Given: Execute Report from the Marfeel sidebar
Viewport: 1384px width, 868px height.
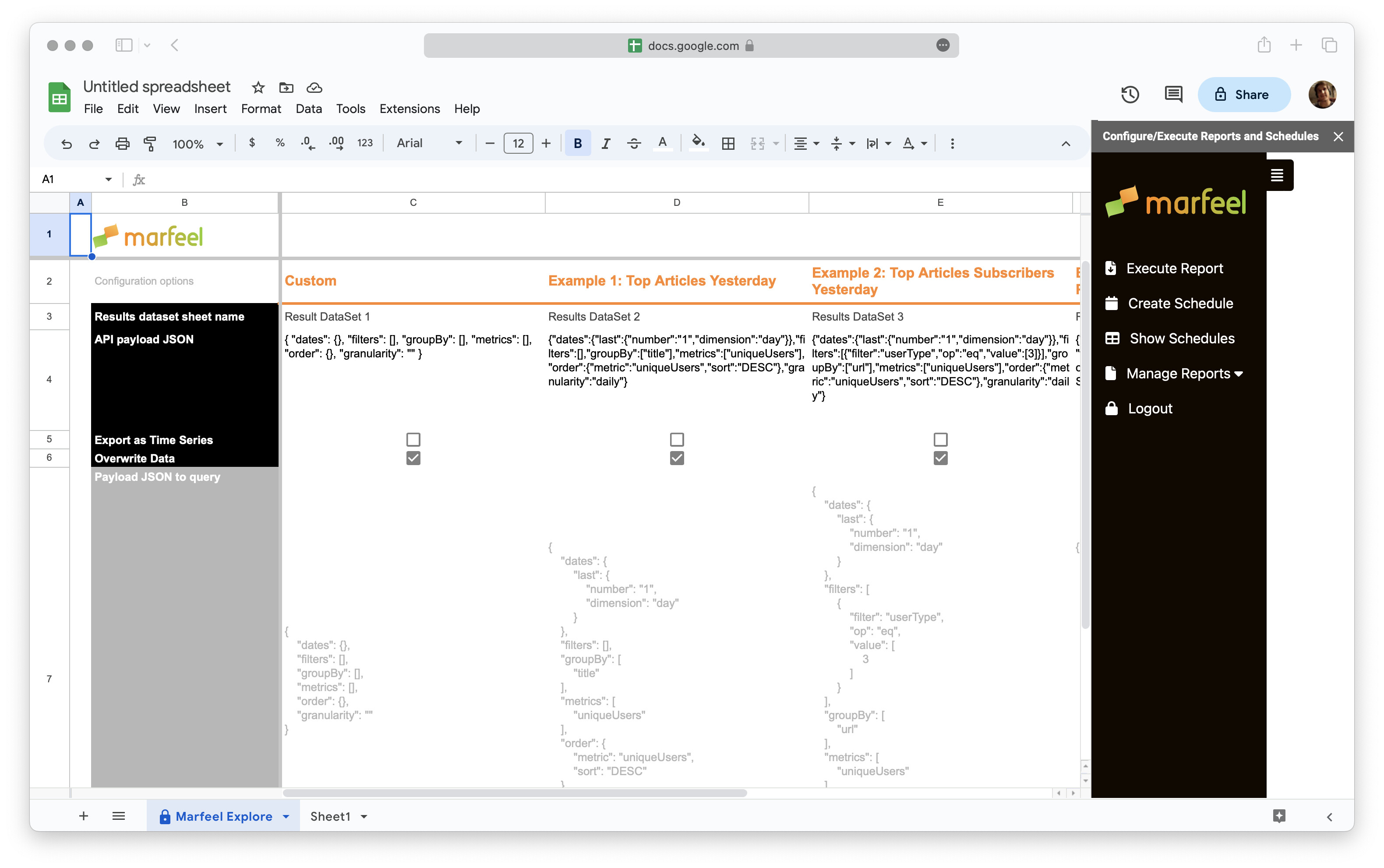Looking at the screenshot, I should click(x=1175, y=268).
